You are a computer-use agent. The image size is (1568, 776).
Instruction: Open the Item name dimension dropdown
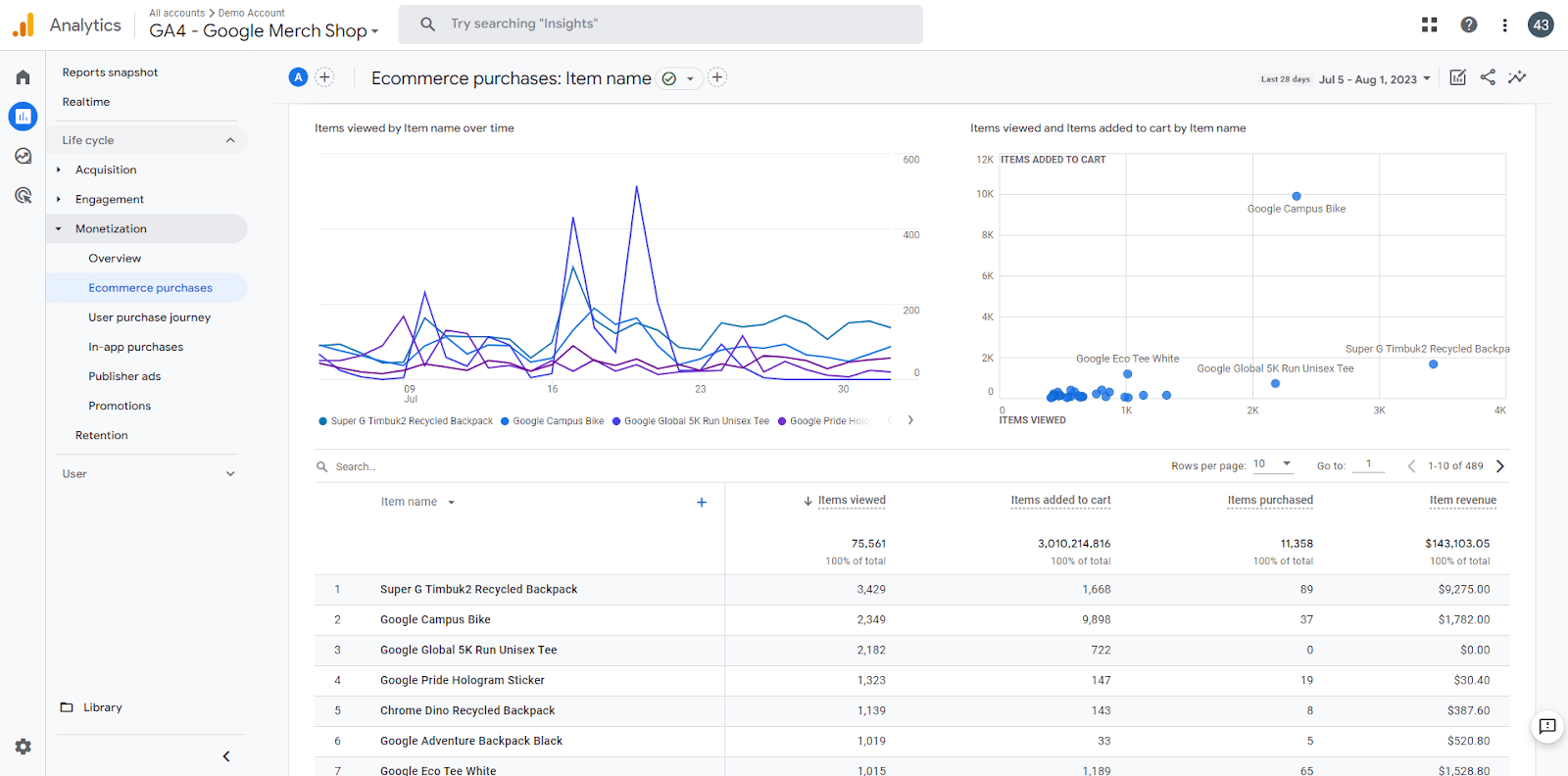418,502
